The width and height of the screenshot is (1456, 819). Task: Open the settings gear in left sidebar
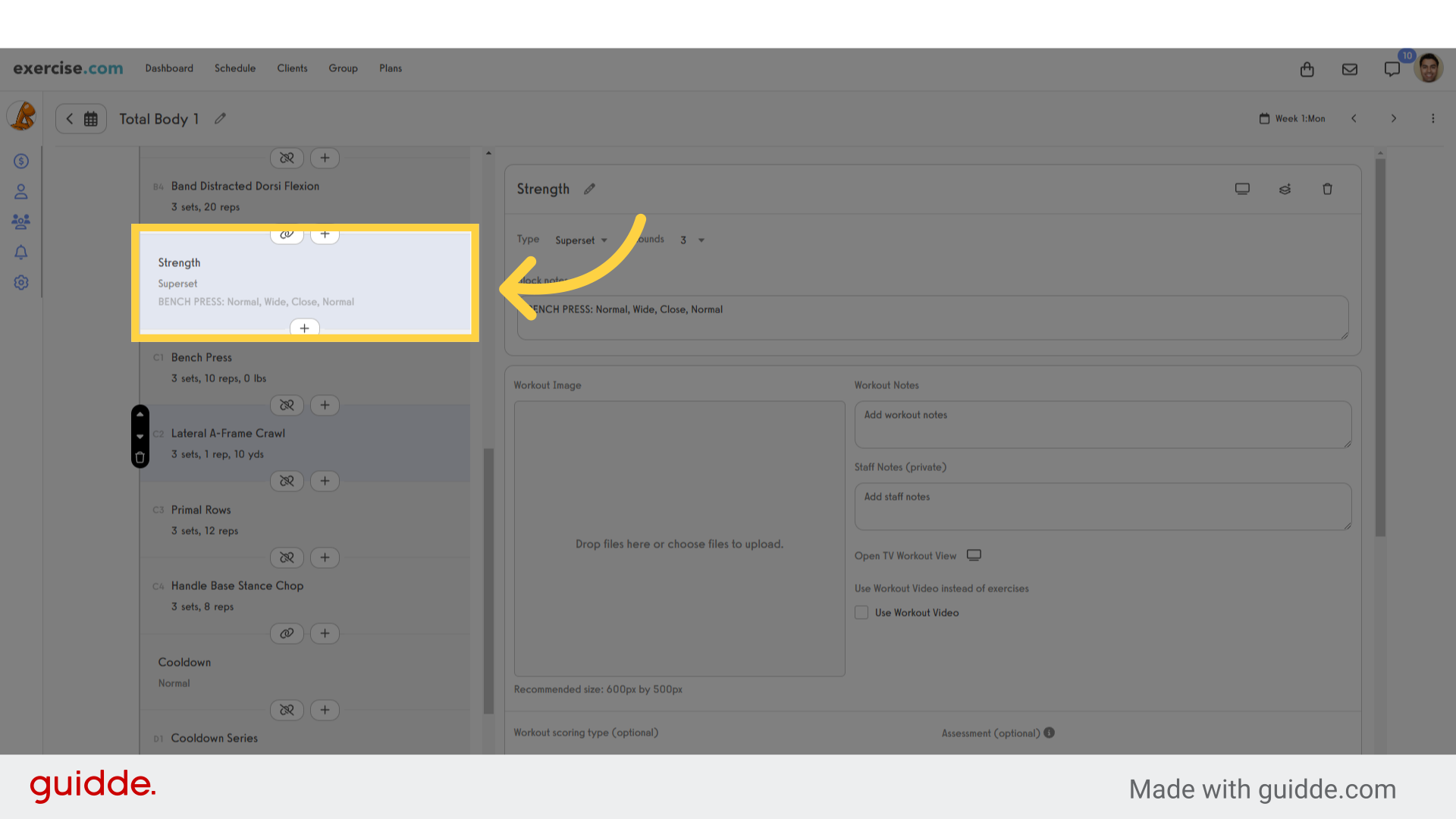tap(21, 283)
